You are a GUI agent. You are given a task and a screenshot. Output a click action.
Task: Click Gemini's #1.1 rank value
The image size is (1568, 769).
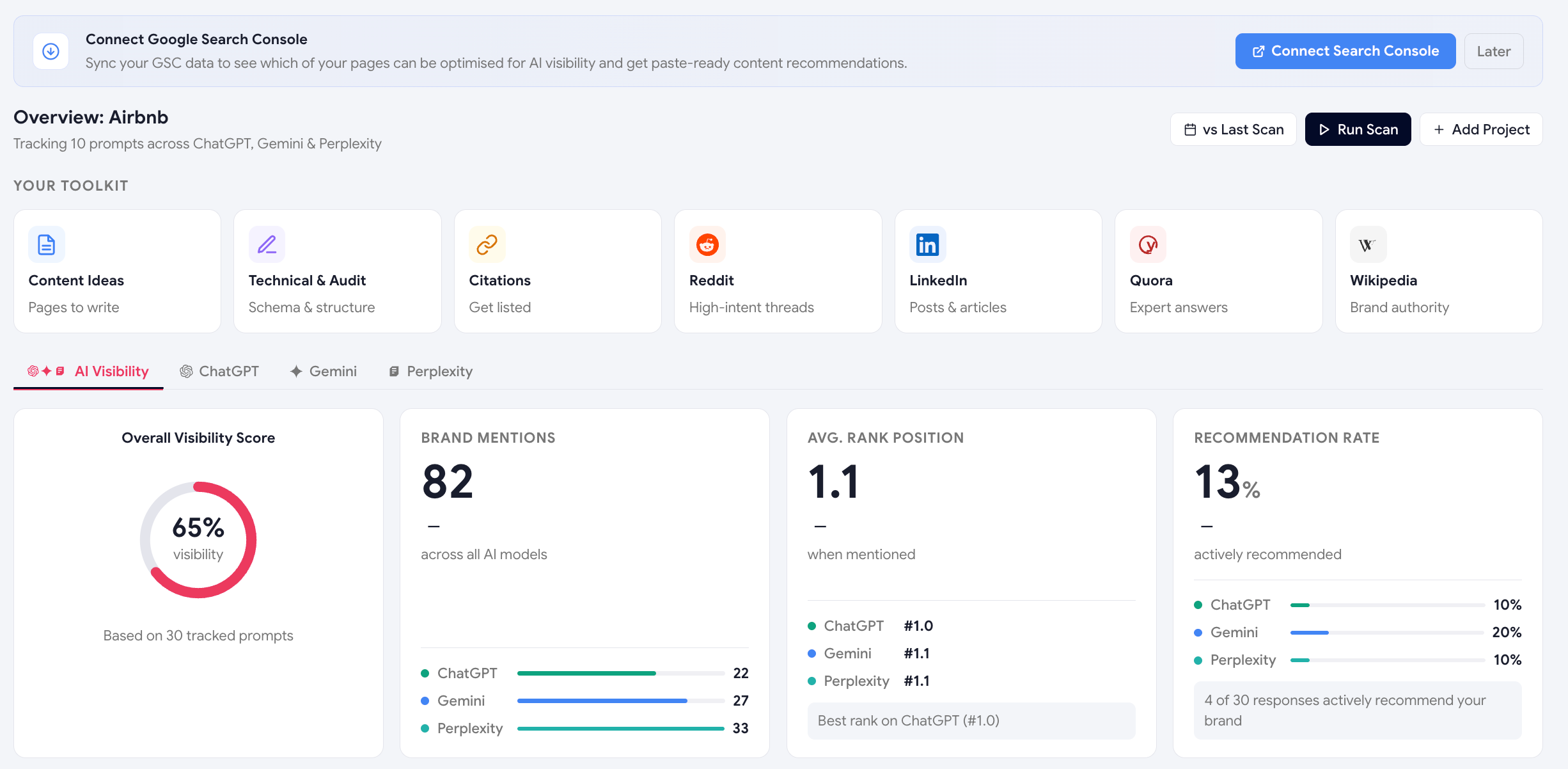(916, 654)
